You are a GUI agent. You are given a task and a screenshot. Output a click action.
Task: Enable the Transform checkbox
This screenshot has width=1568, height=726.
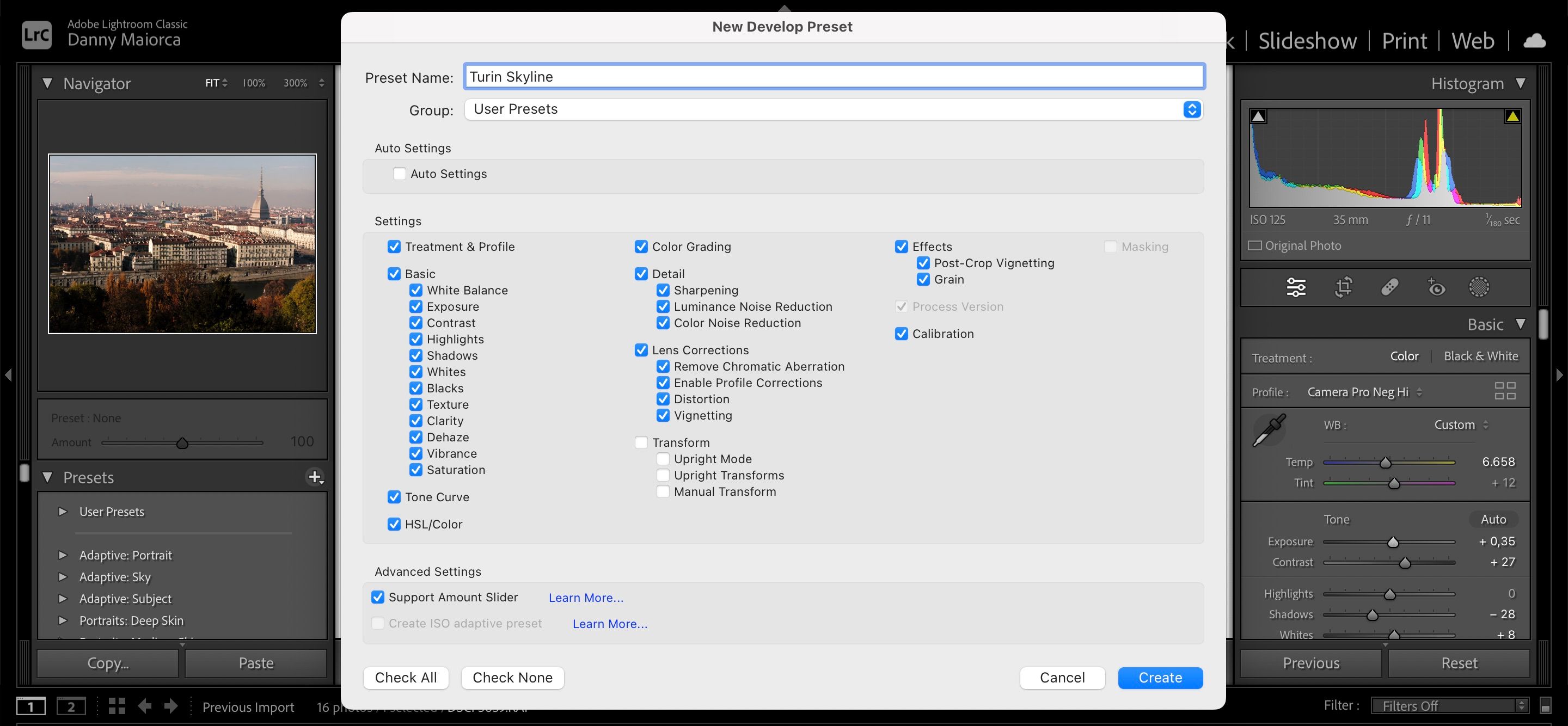[641, 442]
